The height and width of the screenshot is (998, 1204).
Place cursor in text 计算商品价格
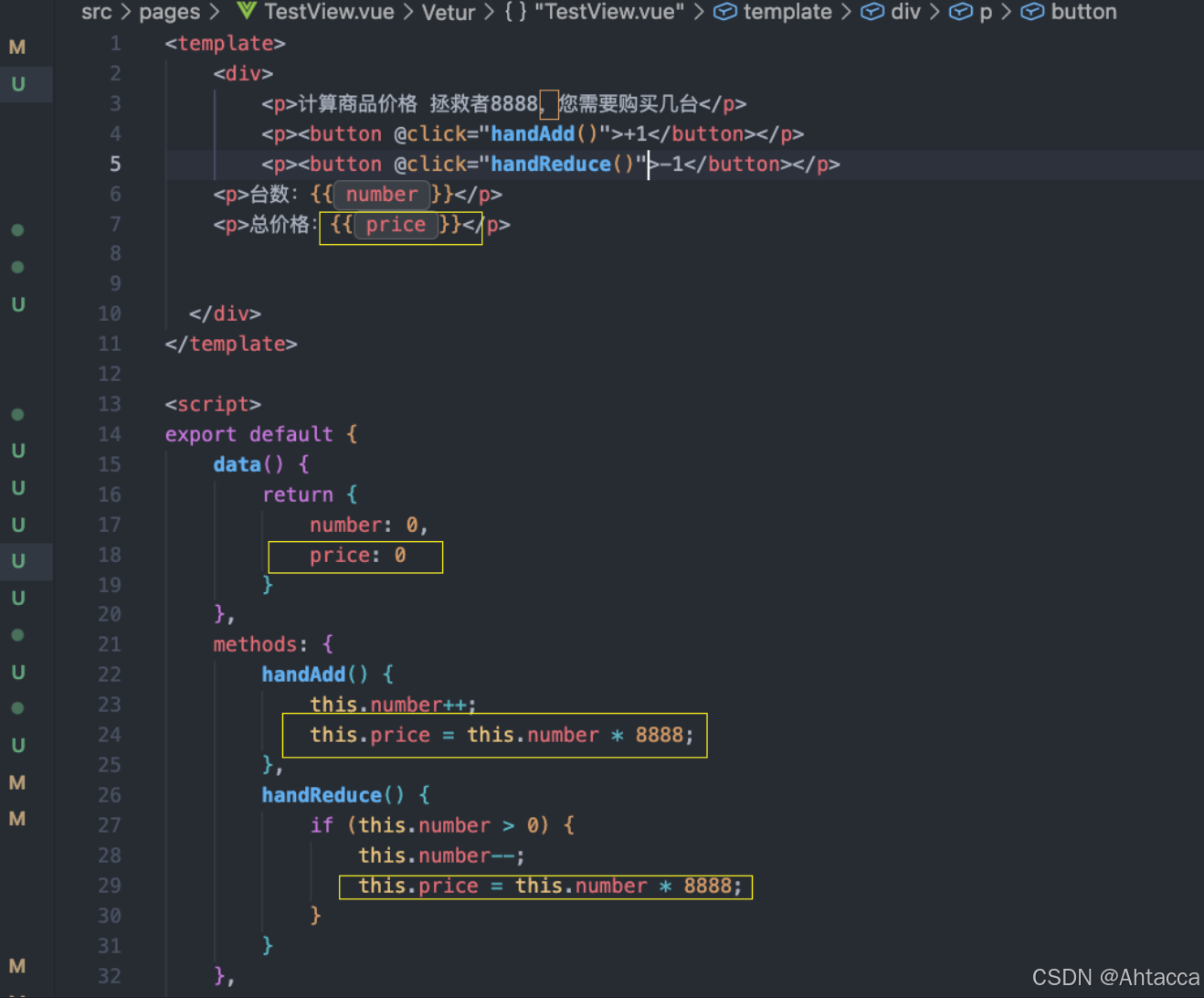coord(358,103)
